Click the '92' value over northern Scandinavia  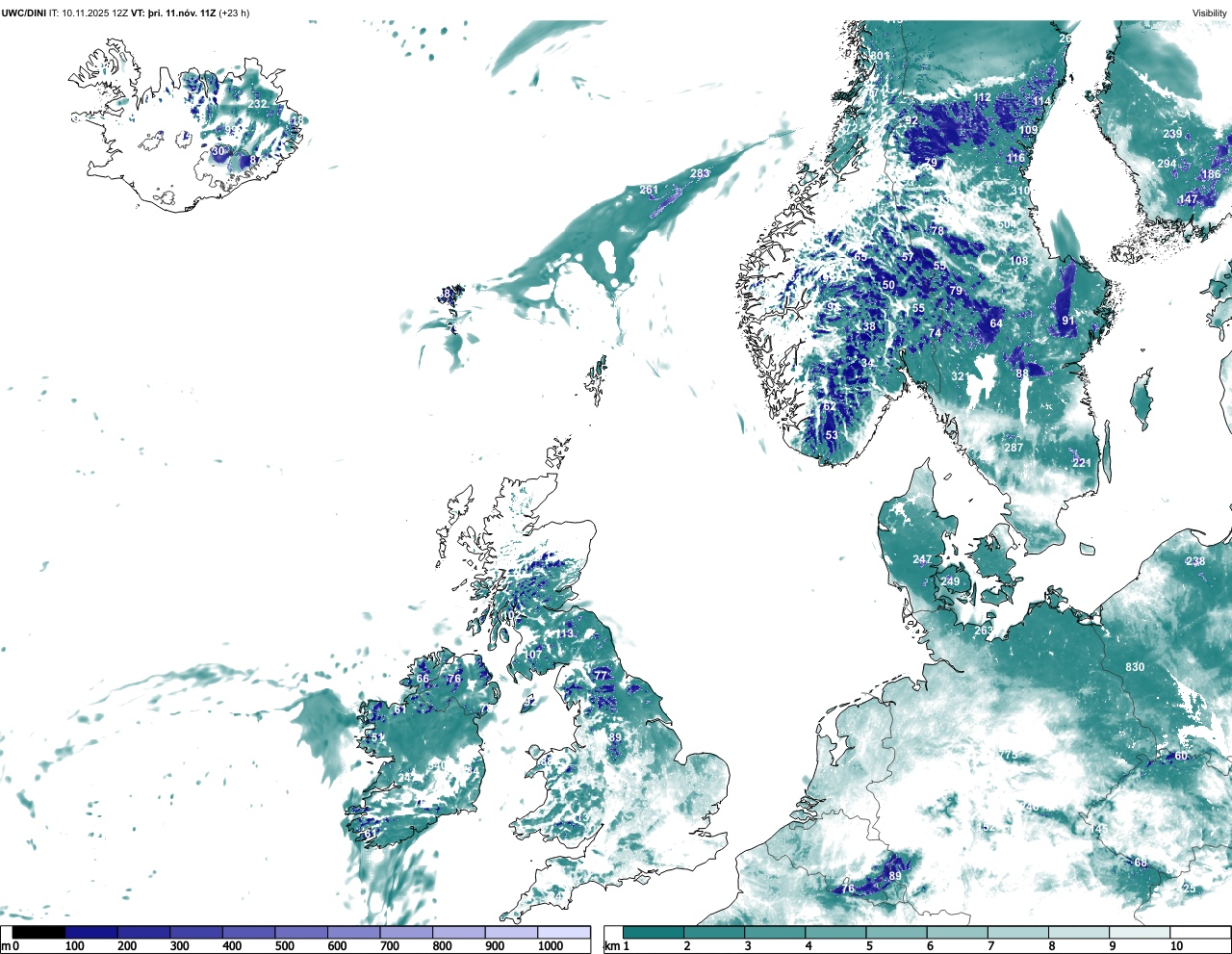point(911,120)
